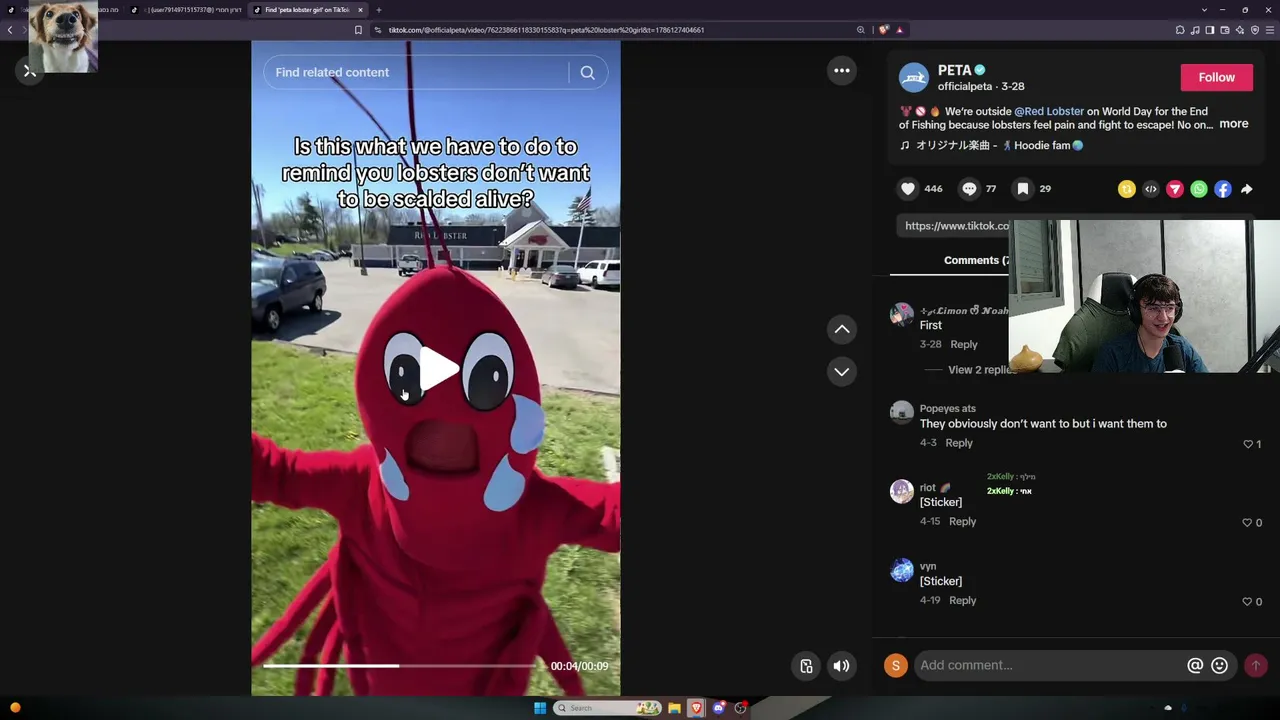
Task: Share the video to WhatsApp
Action: (x=1199, y=189)
